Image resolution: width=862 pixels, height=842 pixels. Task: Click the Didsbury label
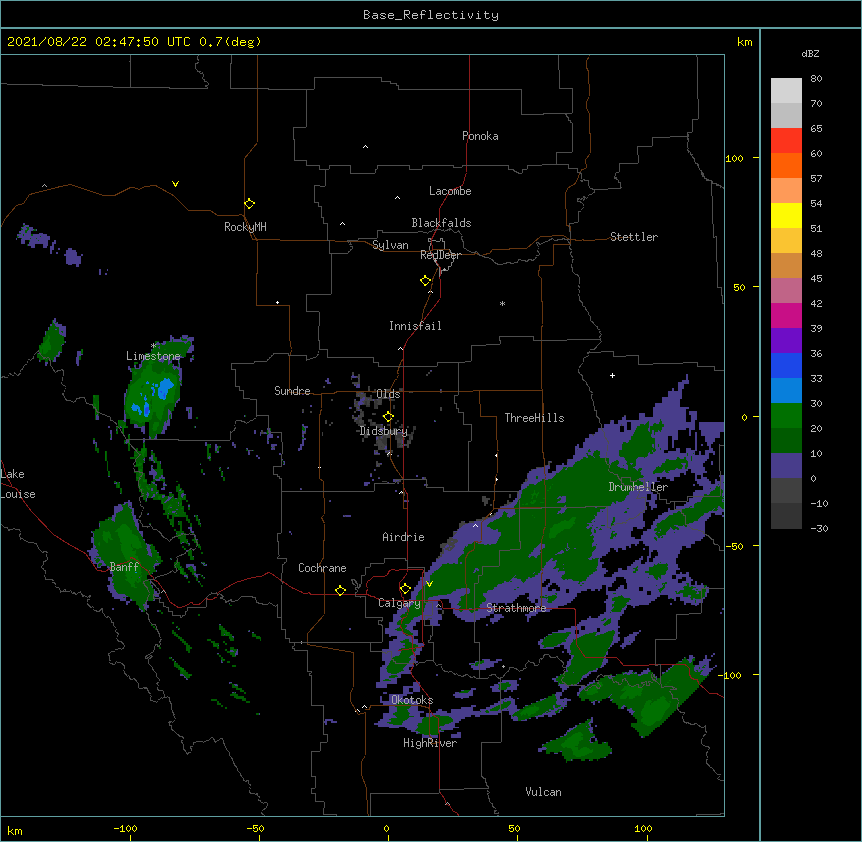[x=383, y=431]
